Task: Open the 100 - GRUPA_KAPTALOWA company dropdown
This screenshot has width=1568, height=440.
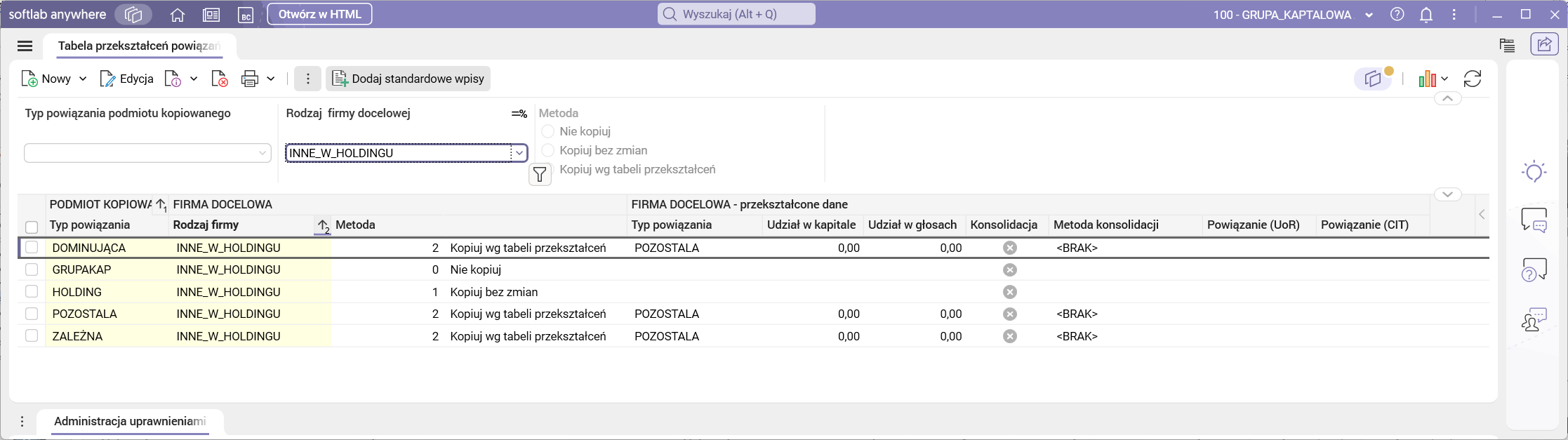Action: point(1369,15)
